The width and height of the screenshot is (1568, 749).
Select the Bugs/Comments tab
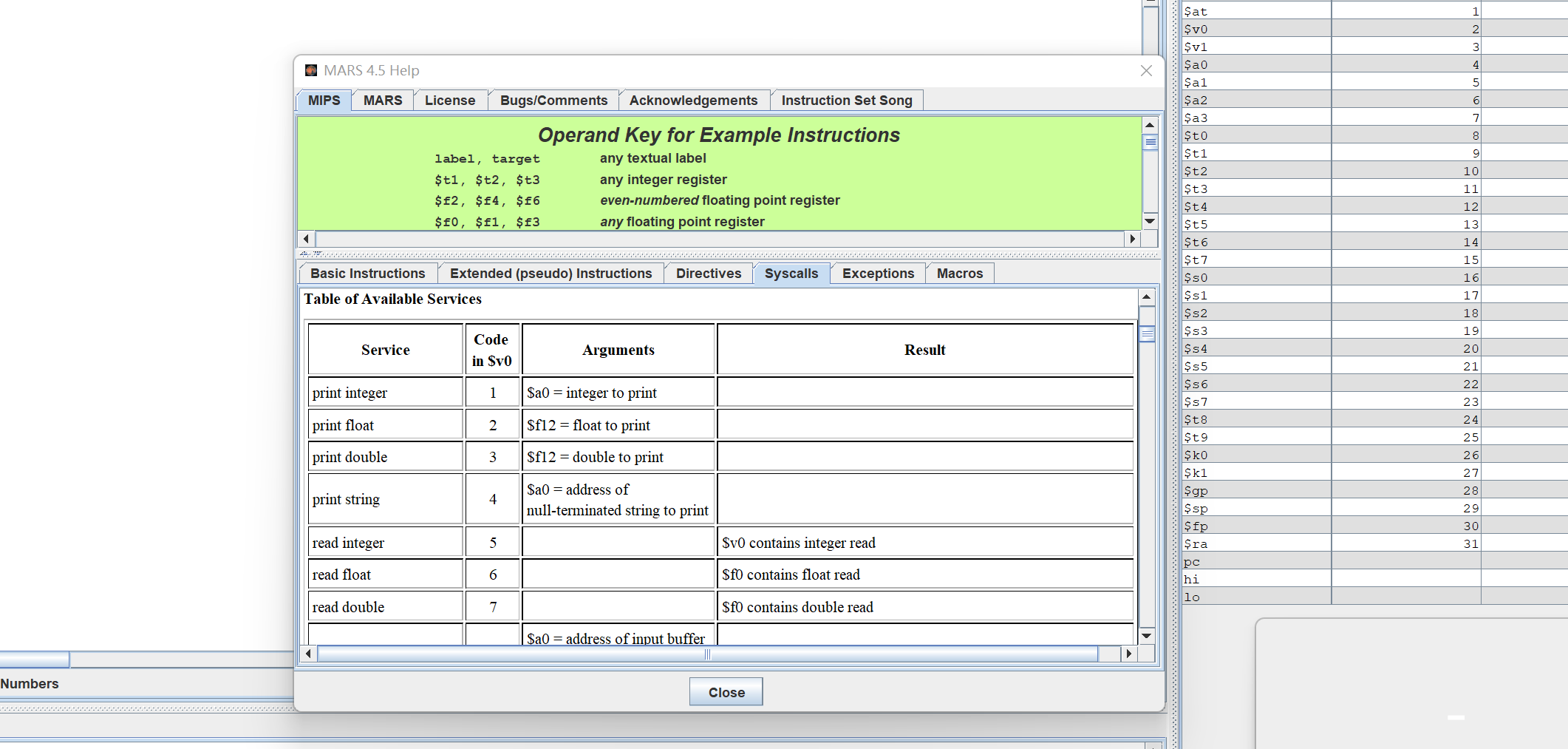(553, 101)
